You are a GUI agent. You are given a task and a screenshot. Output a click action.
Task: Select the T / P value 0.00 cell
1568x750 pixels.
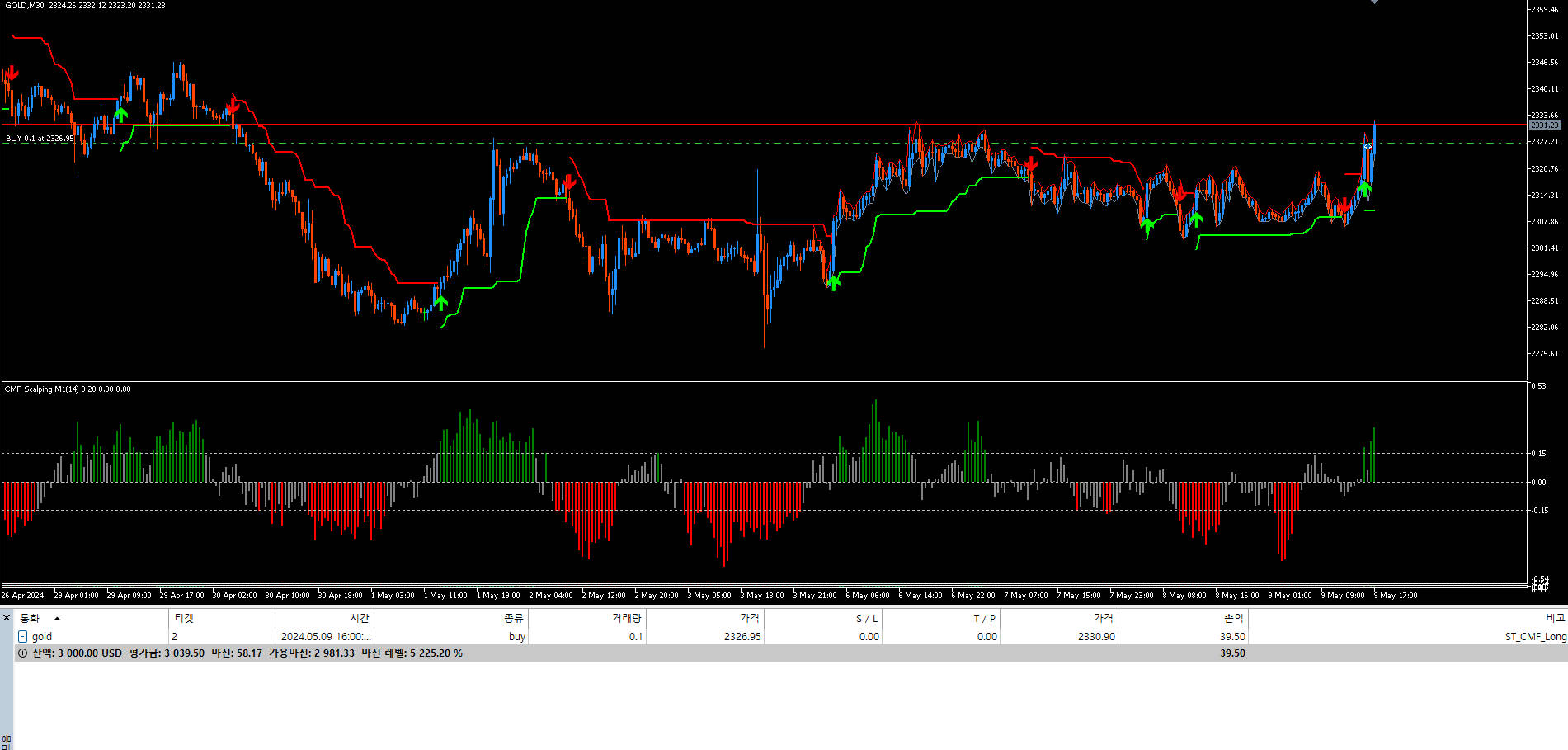pos(986,637)
